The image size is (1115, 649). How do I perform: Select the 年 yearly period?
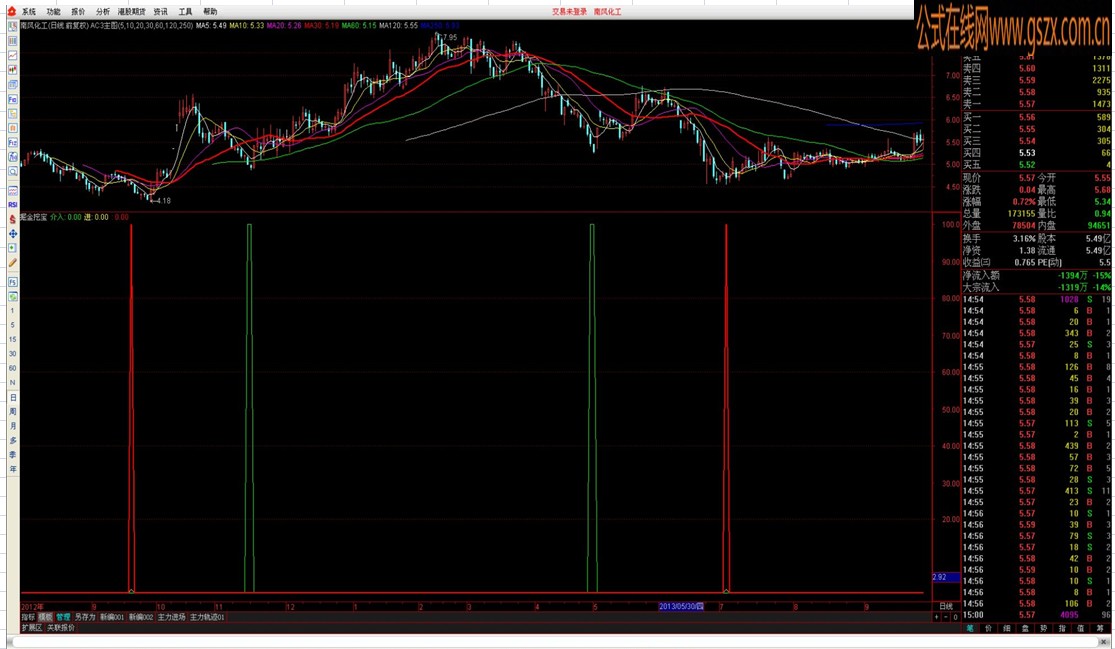(x=13, y=469)
